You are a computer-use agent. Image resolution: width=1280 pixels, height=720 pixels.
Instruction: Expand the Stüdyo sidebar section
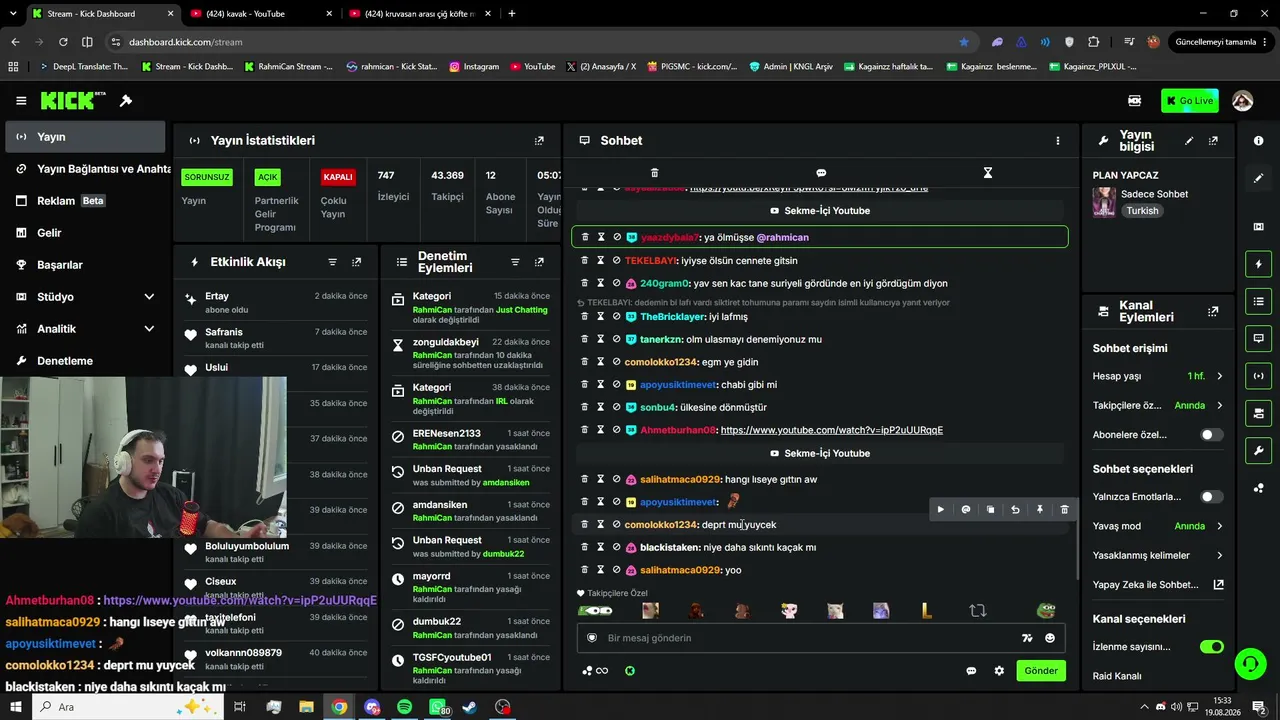click(83, 297)
